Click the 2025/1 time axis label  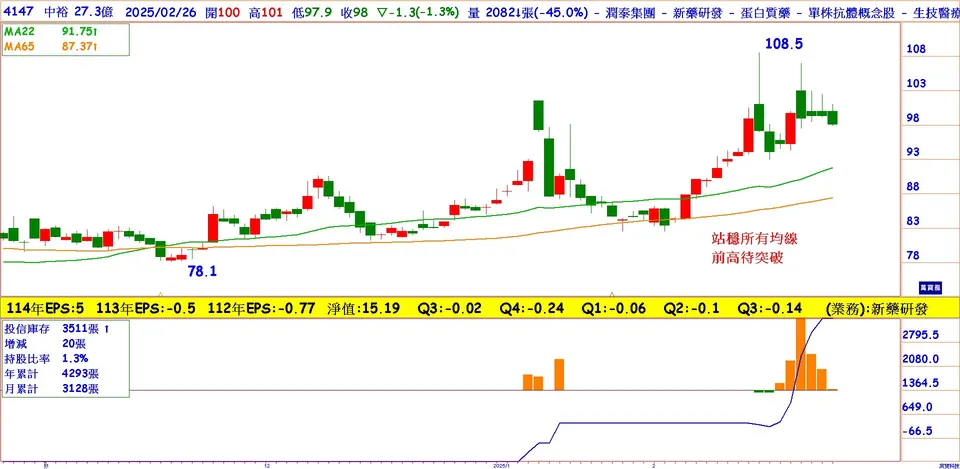(500, 466)
